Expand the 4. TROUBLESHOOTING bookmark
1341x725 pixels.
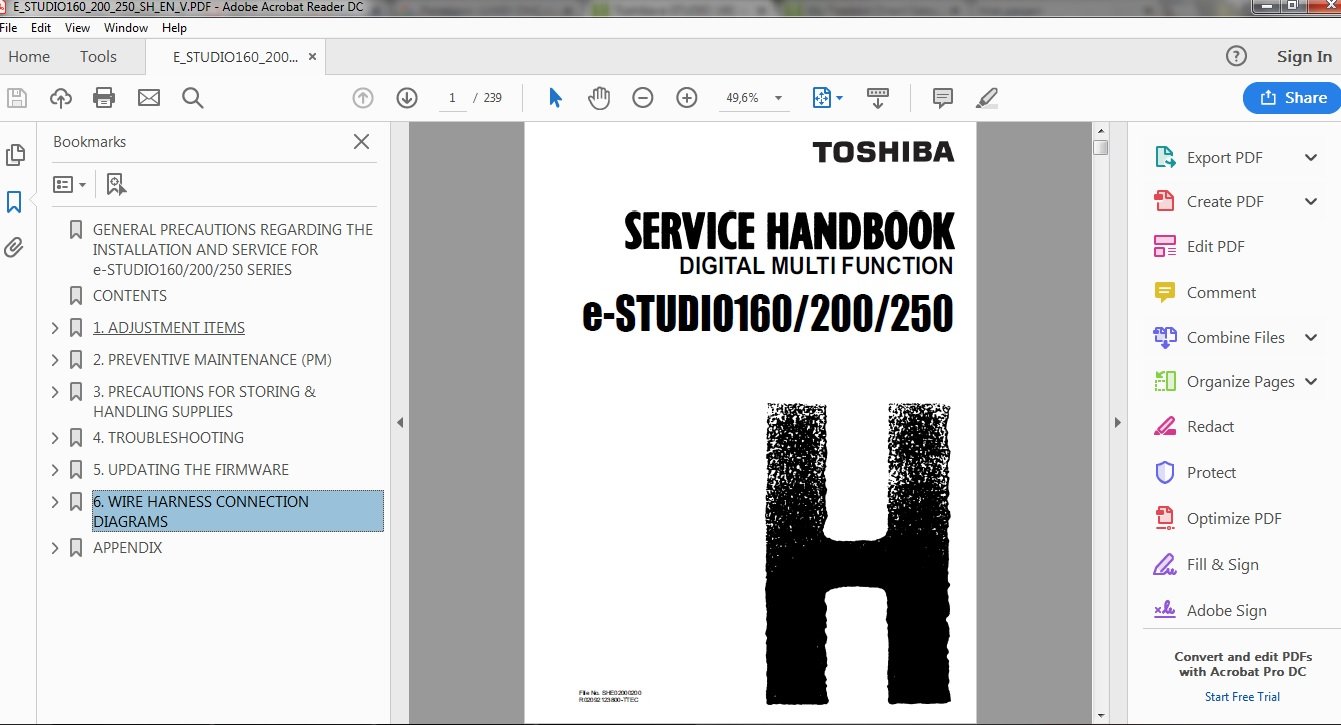pyautogui.click(x=56, y=438)
